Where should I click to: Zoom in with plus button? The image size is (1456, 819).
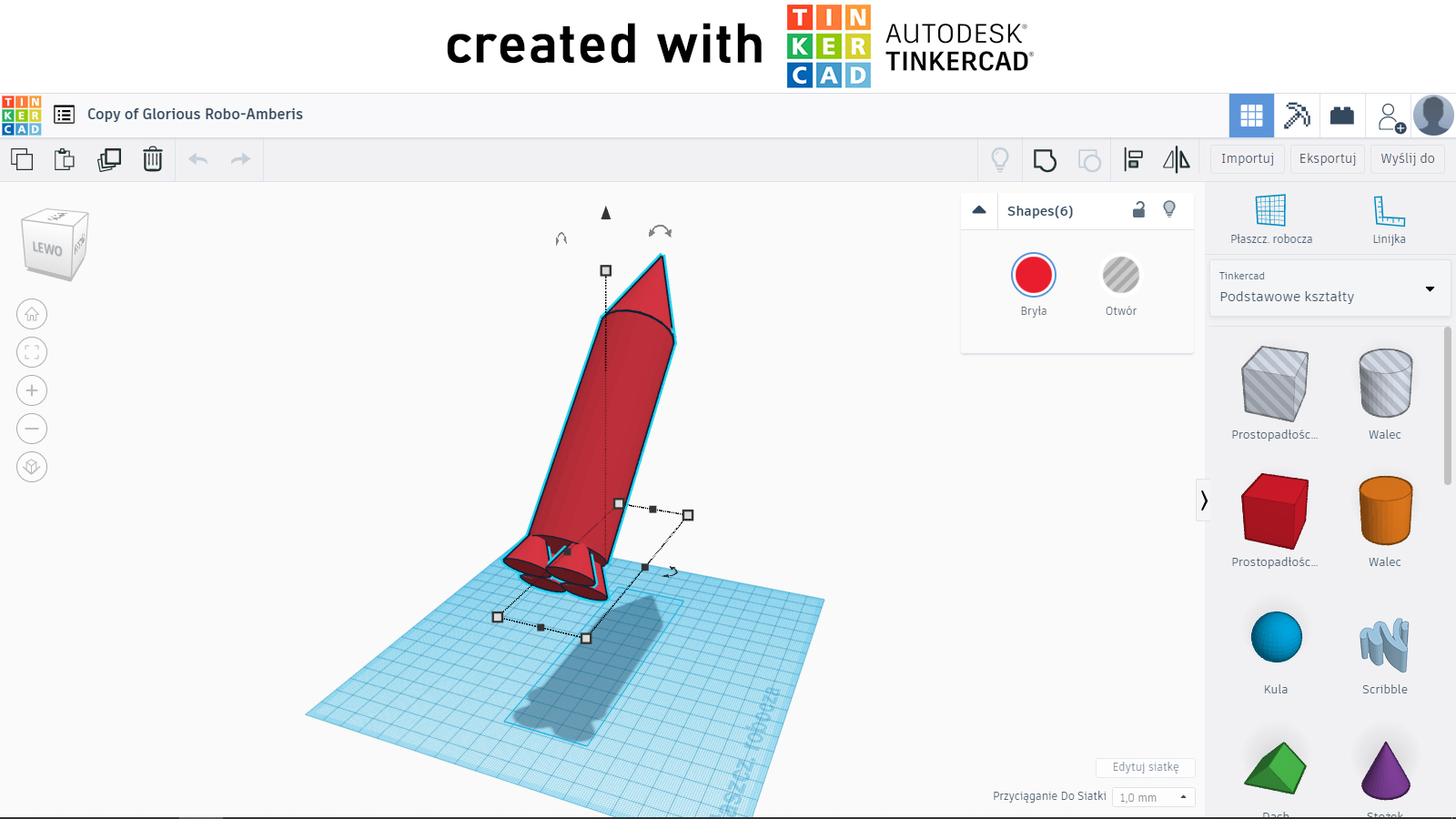tap(32, 390)
